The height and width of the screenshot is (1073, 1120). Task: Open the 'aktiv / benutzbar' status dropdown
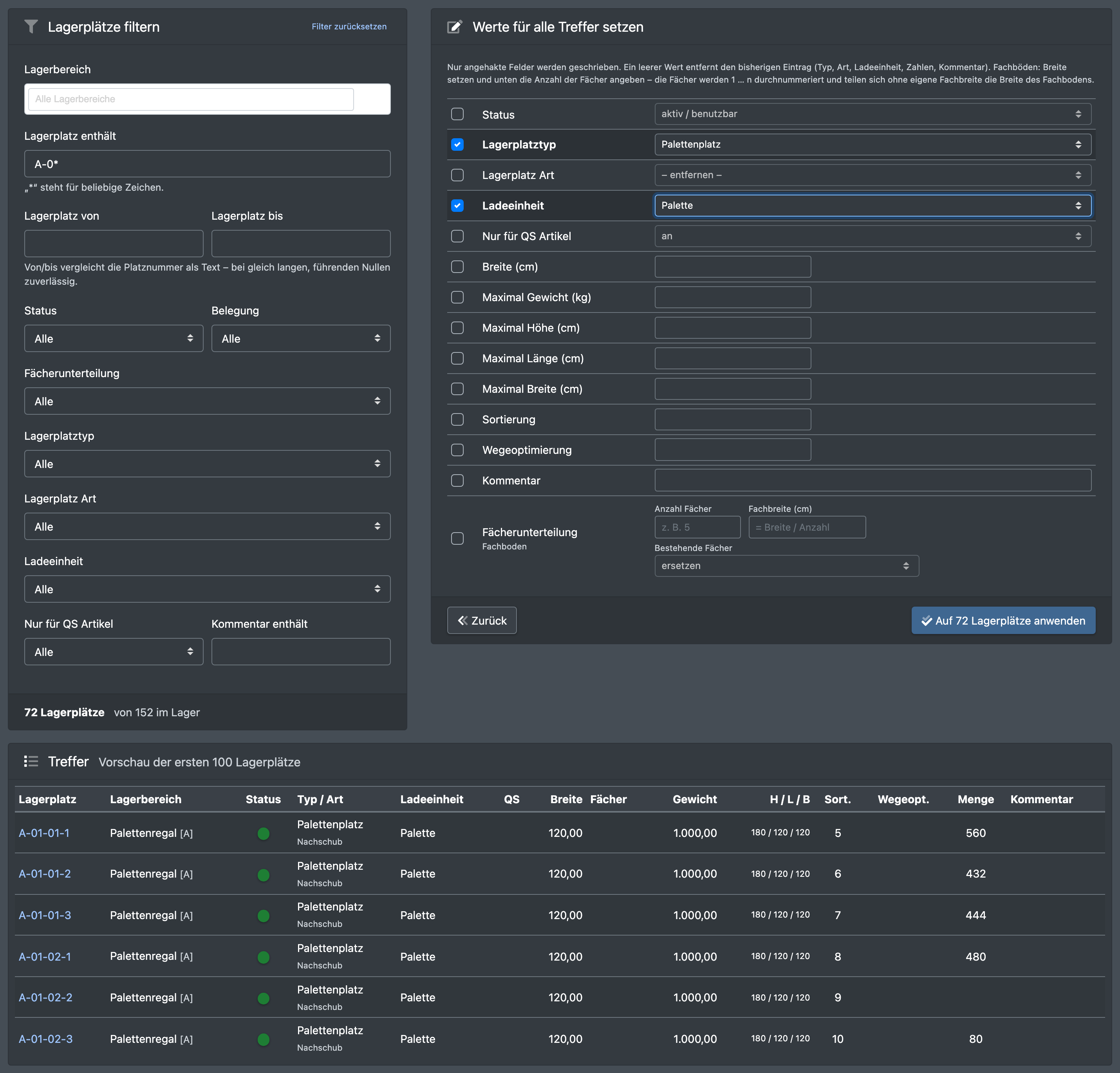coord(873,114)
